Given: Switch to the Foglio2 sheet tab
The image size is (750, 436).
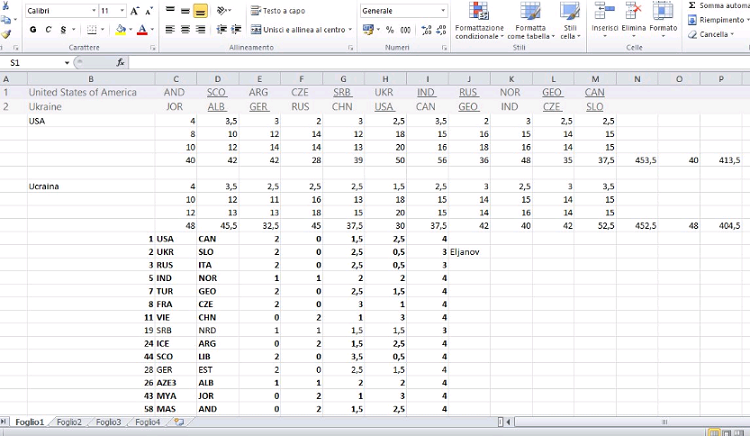Looking at the screenshot, I should [69, 423].
